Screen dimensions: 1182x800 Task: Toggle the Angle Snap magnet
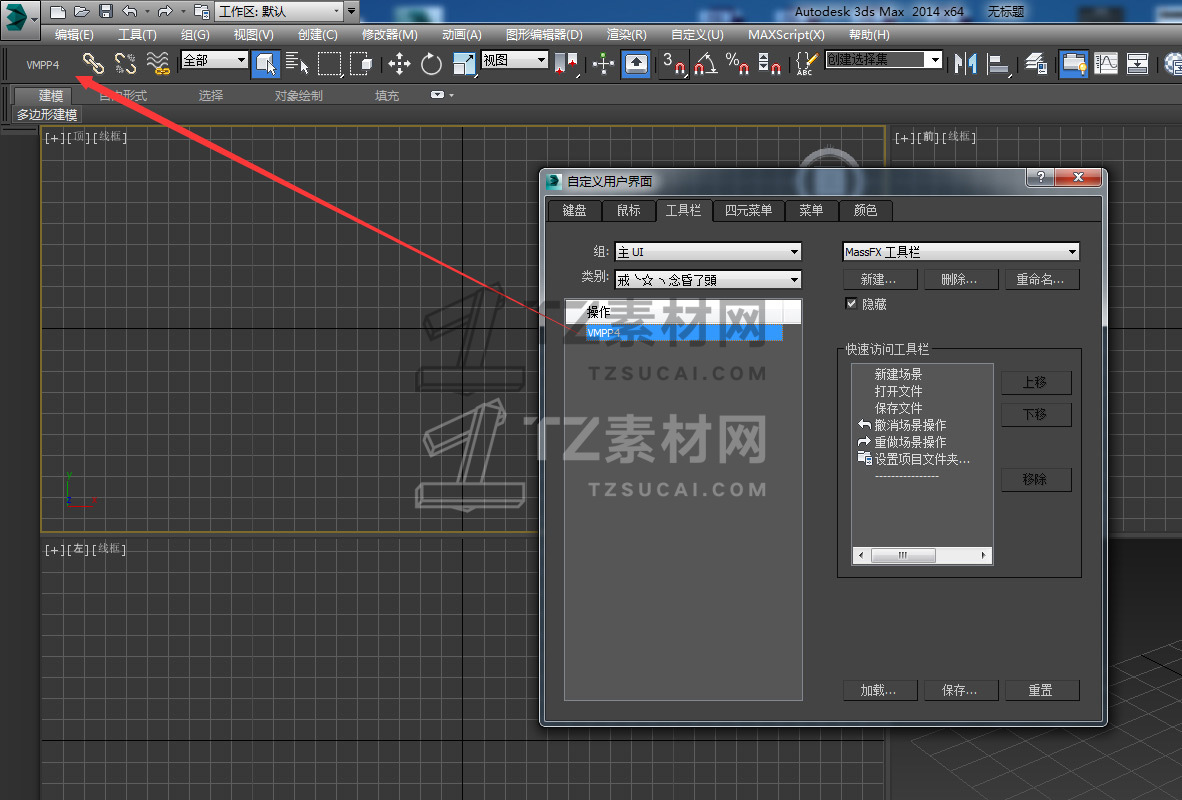pyautogui.click(x=706, y=64)
